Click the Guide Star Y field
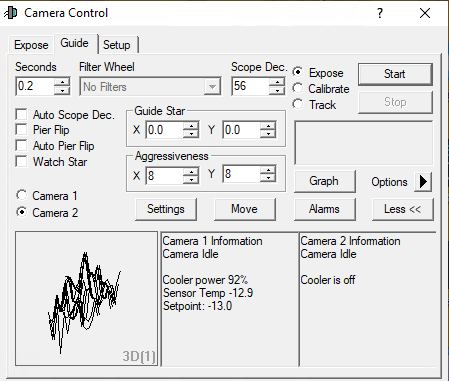Viewport: 449px width, 381px height. 242,130
